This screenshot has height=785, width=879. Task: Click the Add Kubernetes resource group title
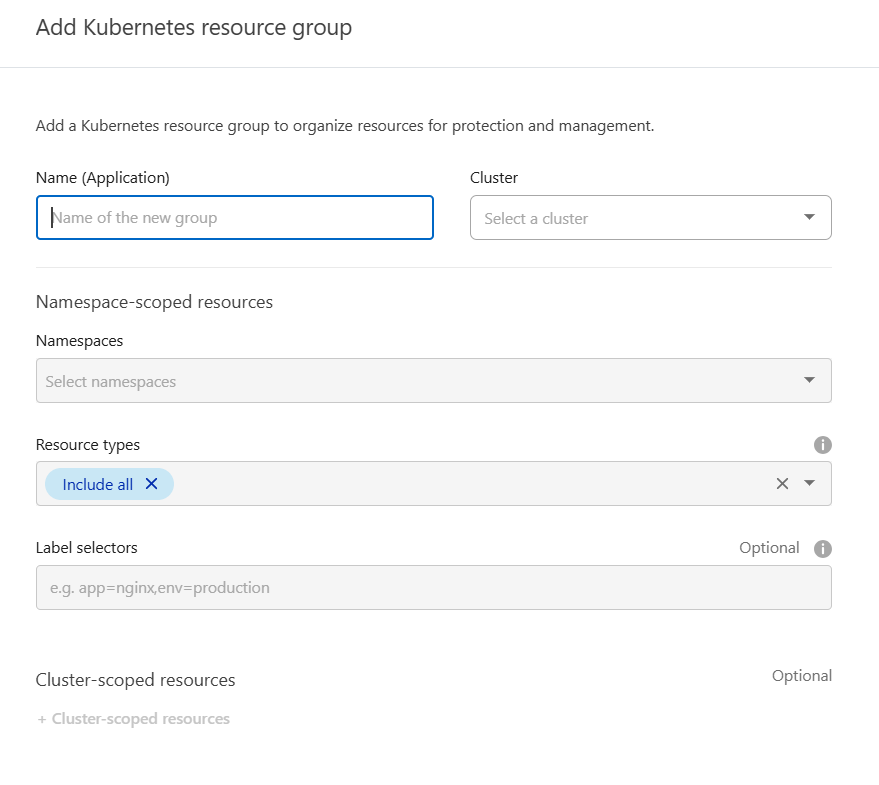[x=194, y=28]
